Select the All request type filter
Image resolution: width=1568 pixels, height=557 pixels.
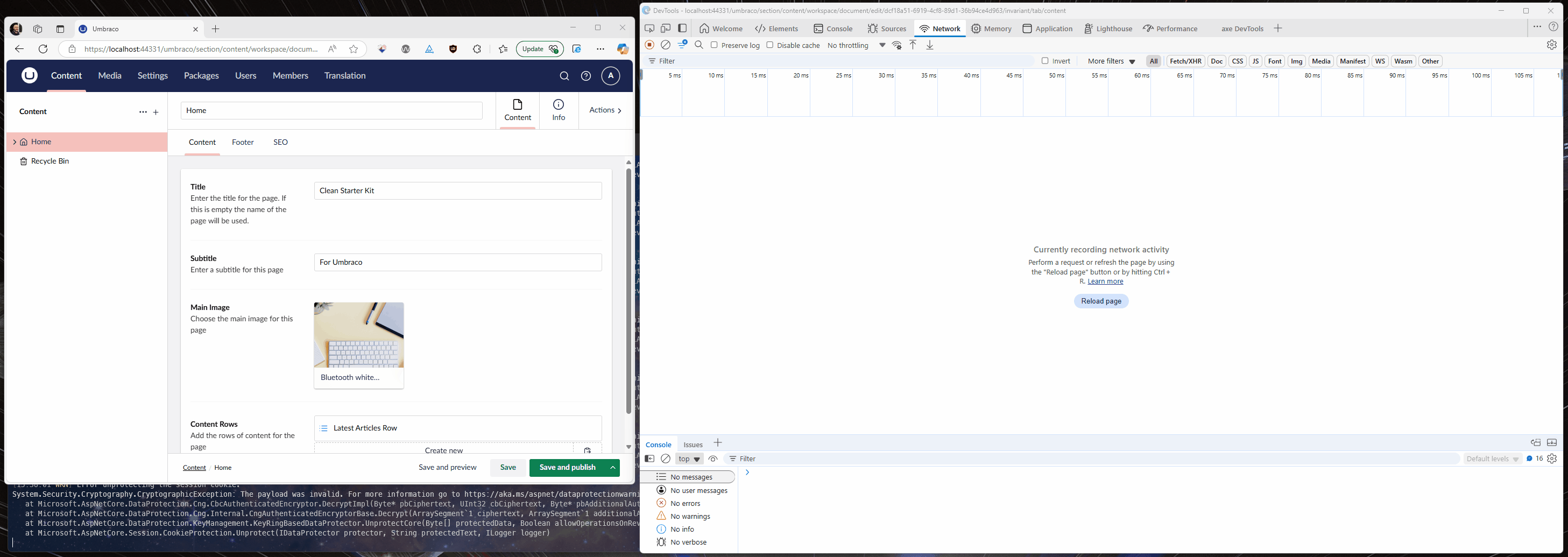(x=1154, y=61)
